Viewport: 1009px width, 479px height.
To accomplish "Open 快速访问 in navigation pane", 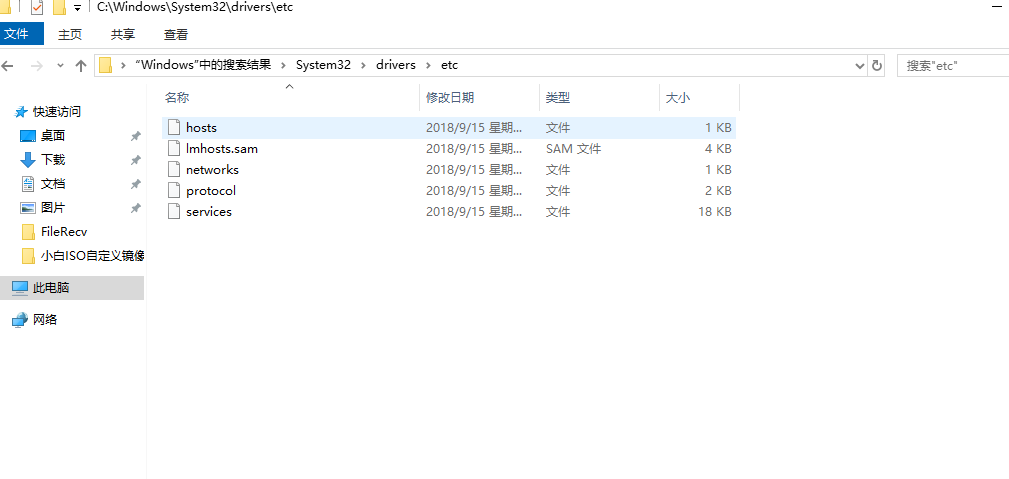I will (x=57, y=112).
